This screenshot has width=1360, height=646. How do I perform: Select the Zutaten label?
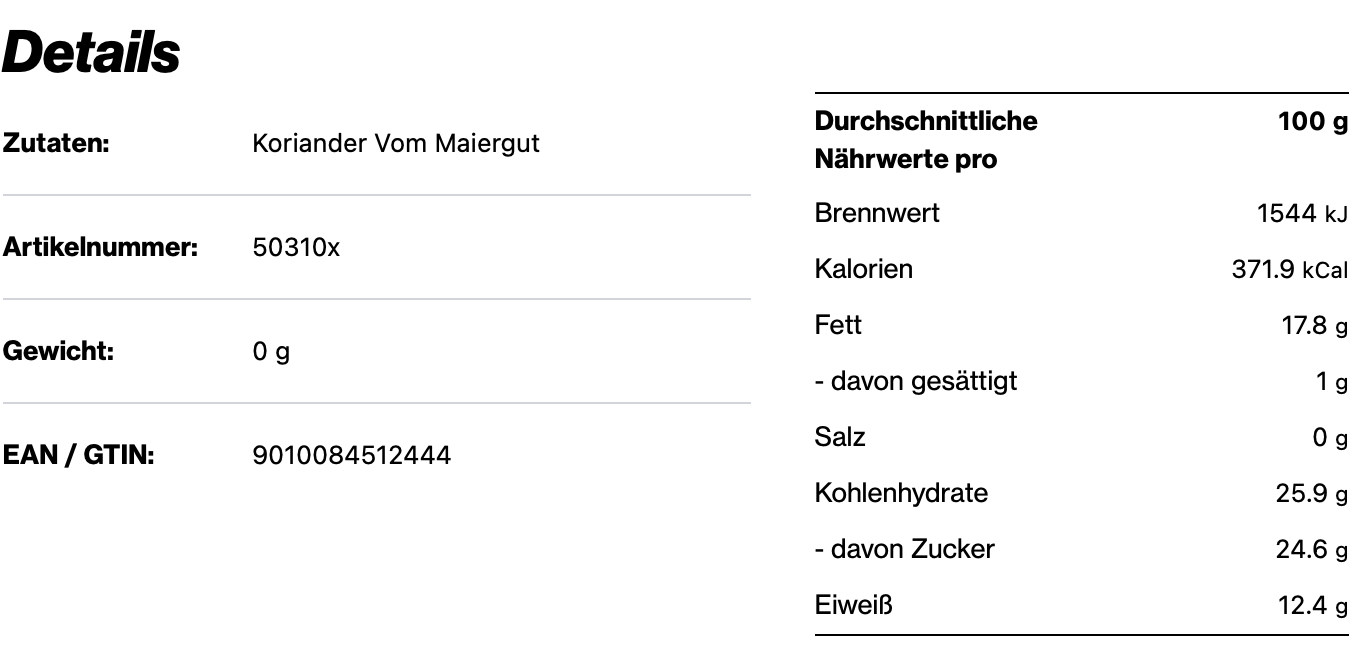pos(55,143)
